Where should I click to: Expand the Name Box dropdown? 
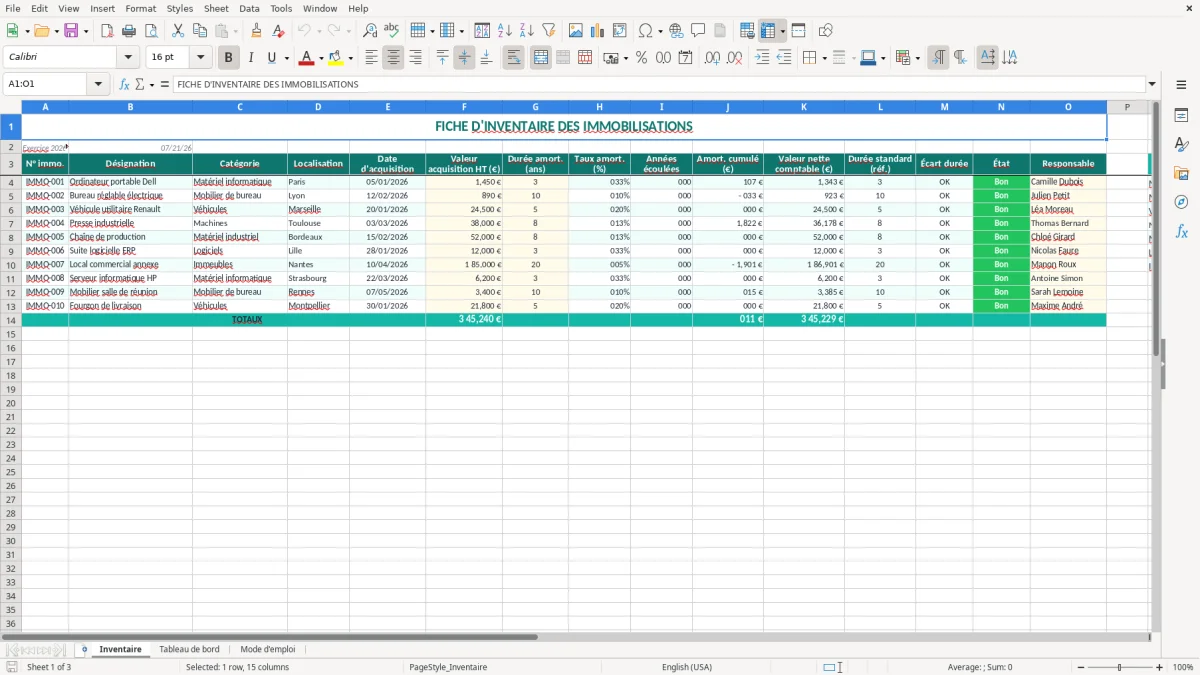coord(98,85)
